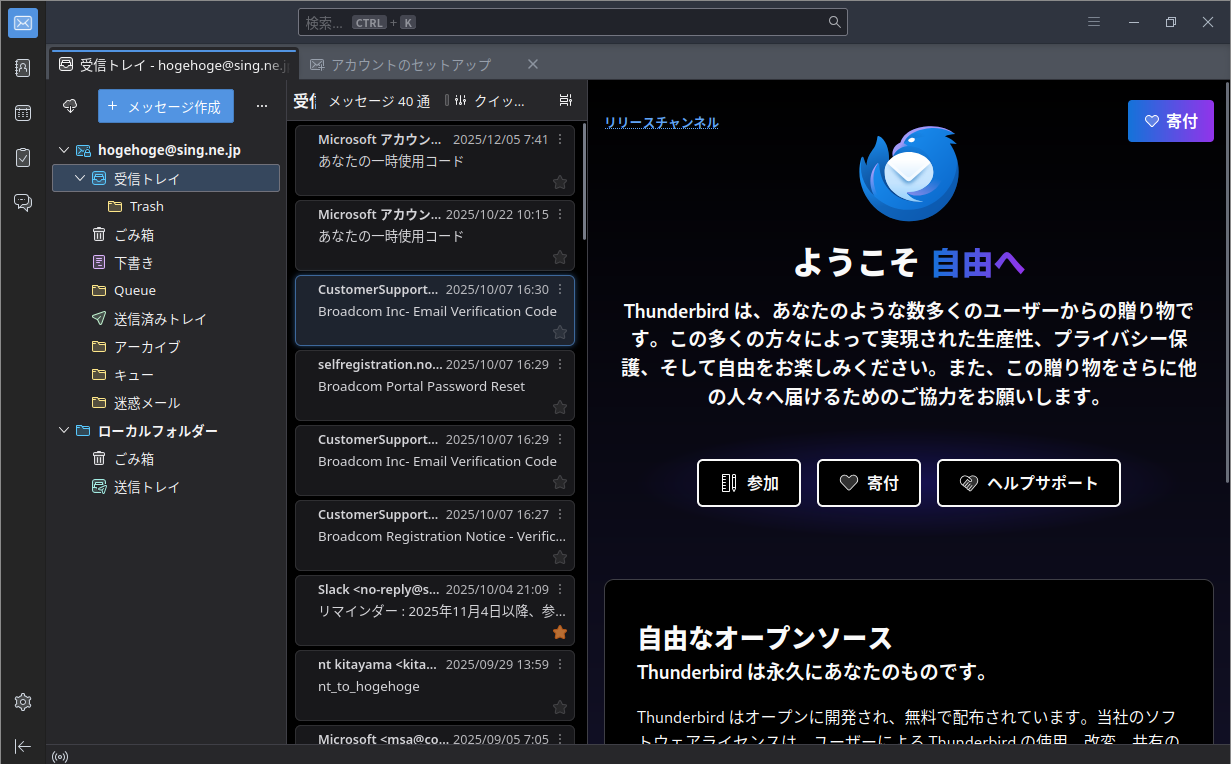This screenshot has width=1231, height=764.
Task: Star the 16:29 CustomerSupport verification message
Action: (560, 482)
